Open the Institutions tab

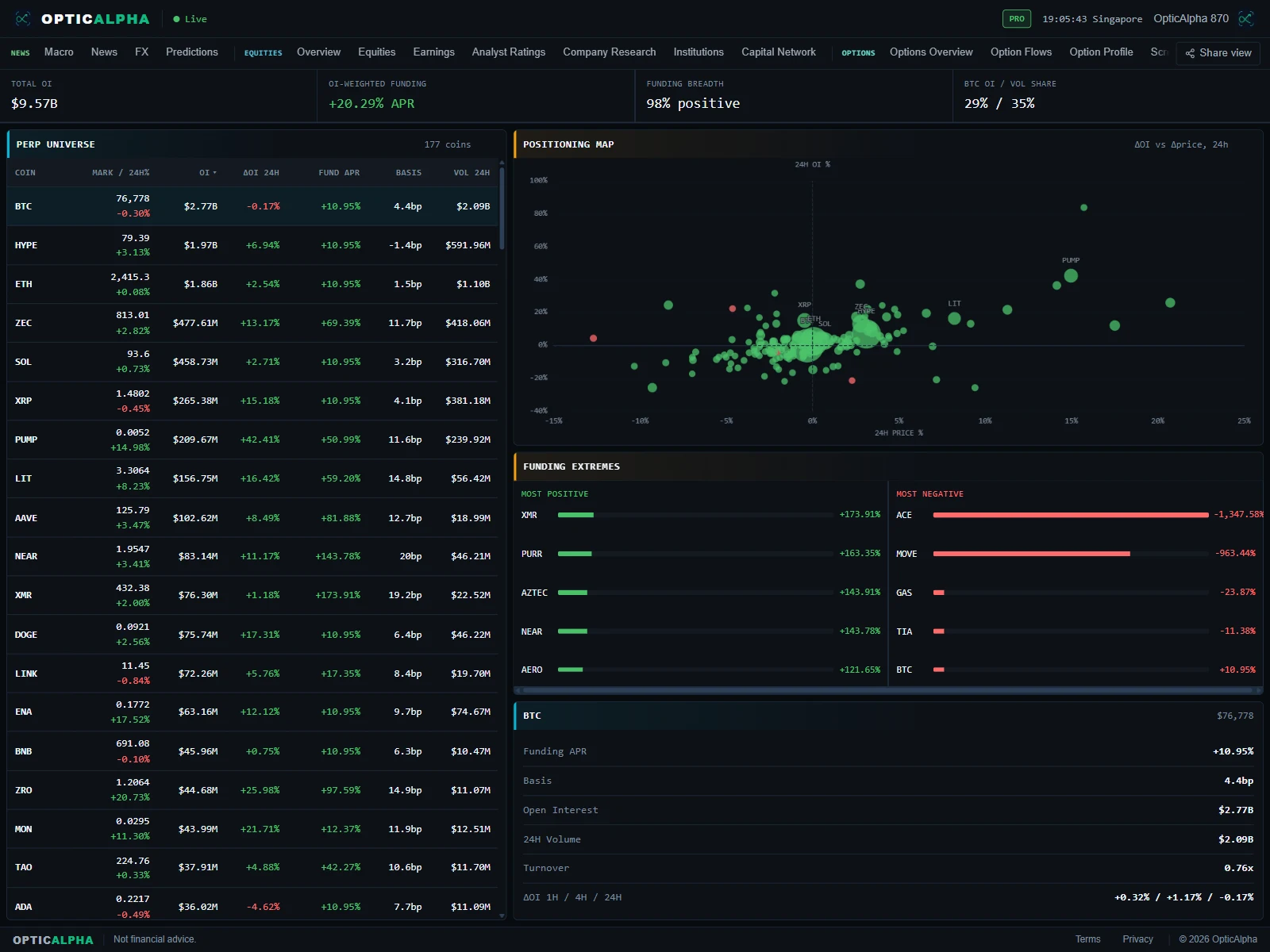[x=698, y=52]
